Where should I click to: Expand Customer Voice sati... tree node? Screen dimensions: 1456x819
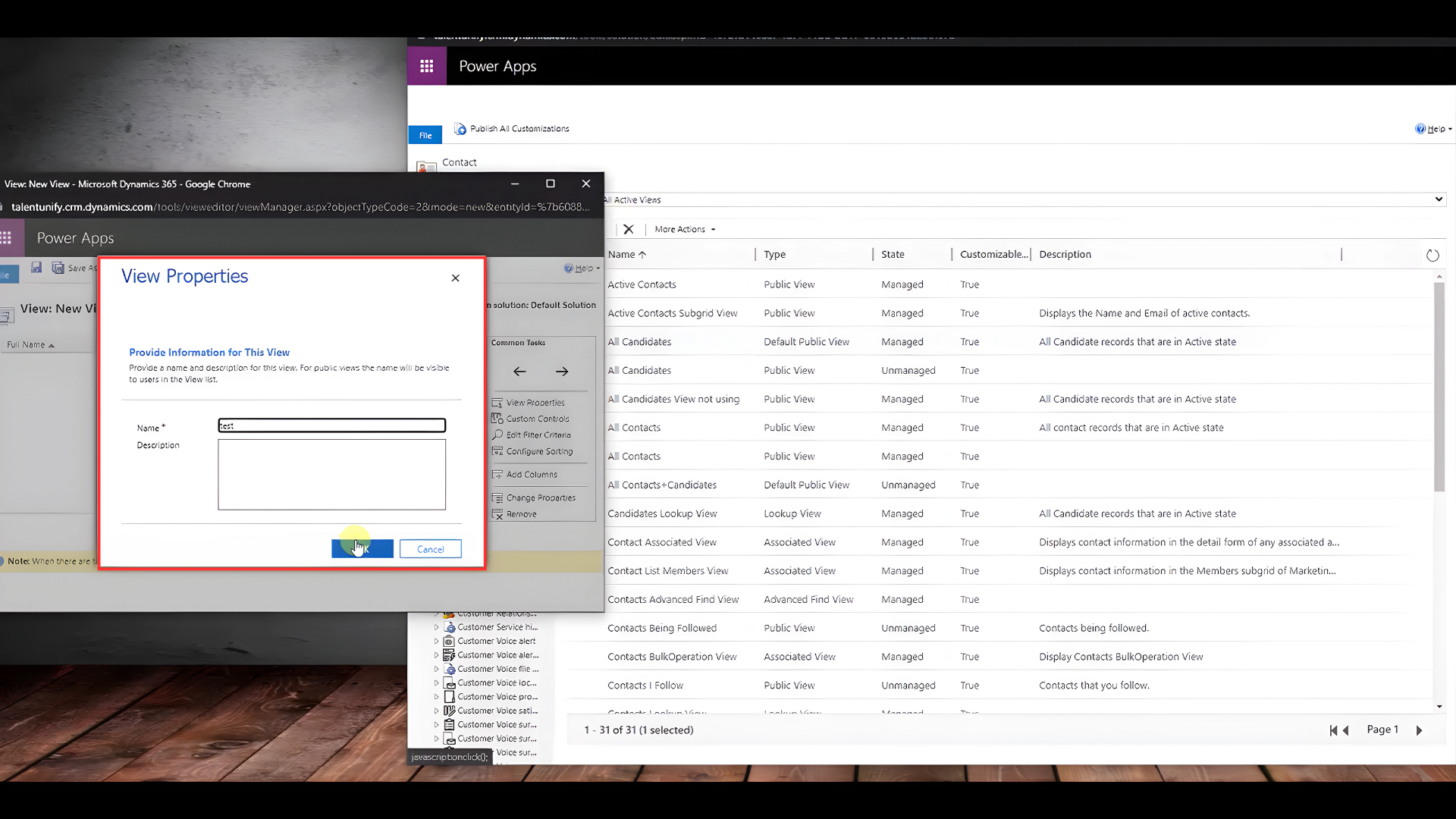coord(436,711)
